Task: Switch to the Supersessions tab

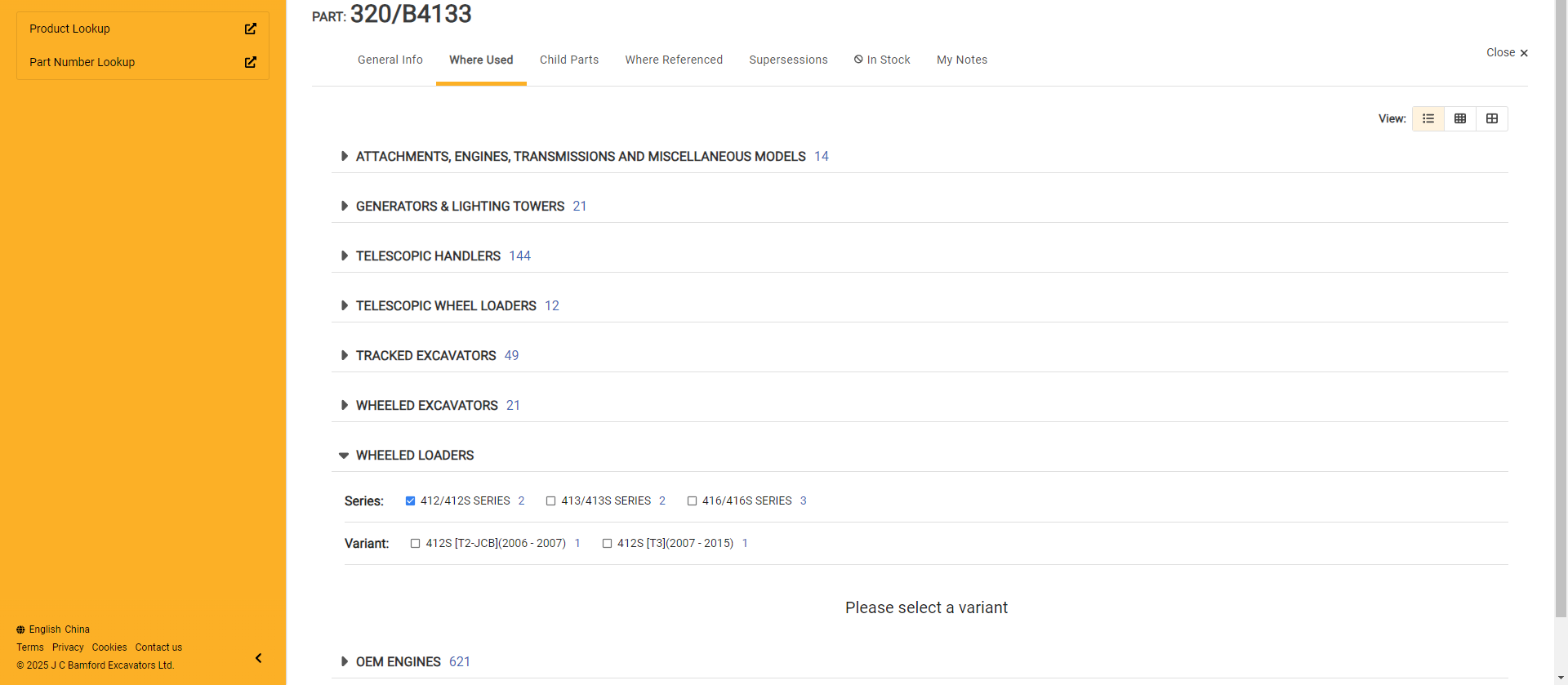Action: point(788,60)
